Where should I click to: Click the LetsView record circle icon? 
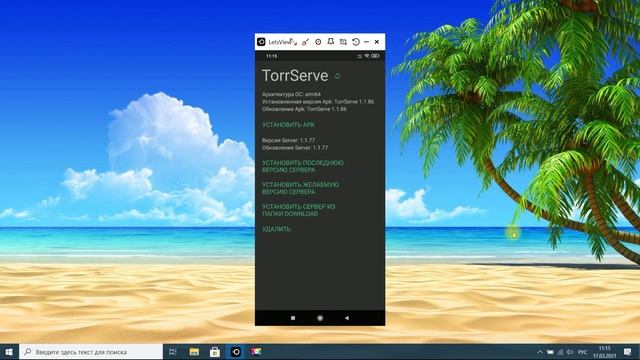click(318, 42)
